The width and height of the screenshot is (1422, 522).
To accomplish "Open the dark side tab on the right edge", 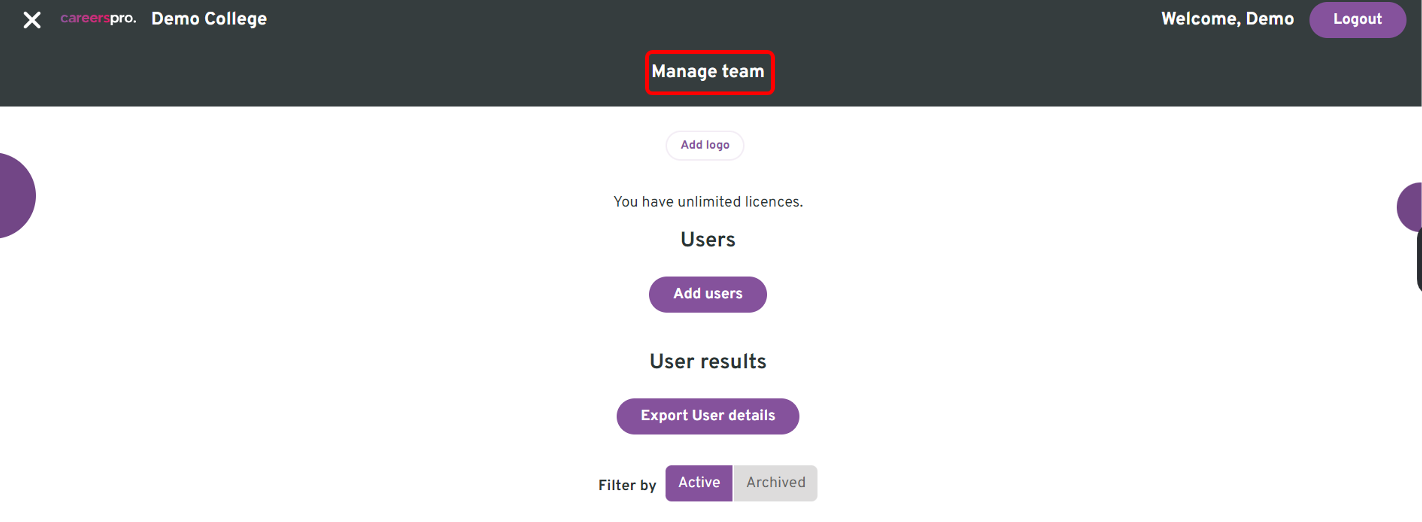I will pyautogui.click(x=1418, y=260).
